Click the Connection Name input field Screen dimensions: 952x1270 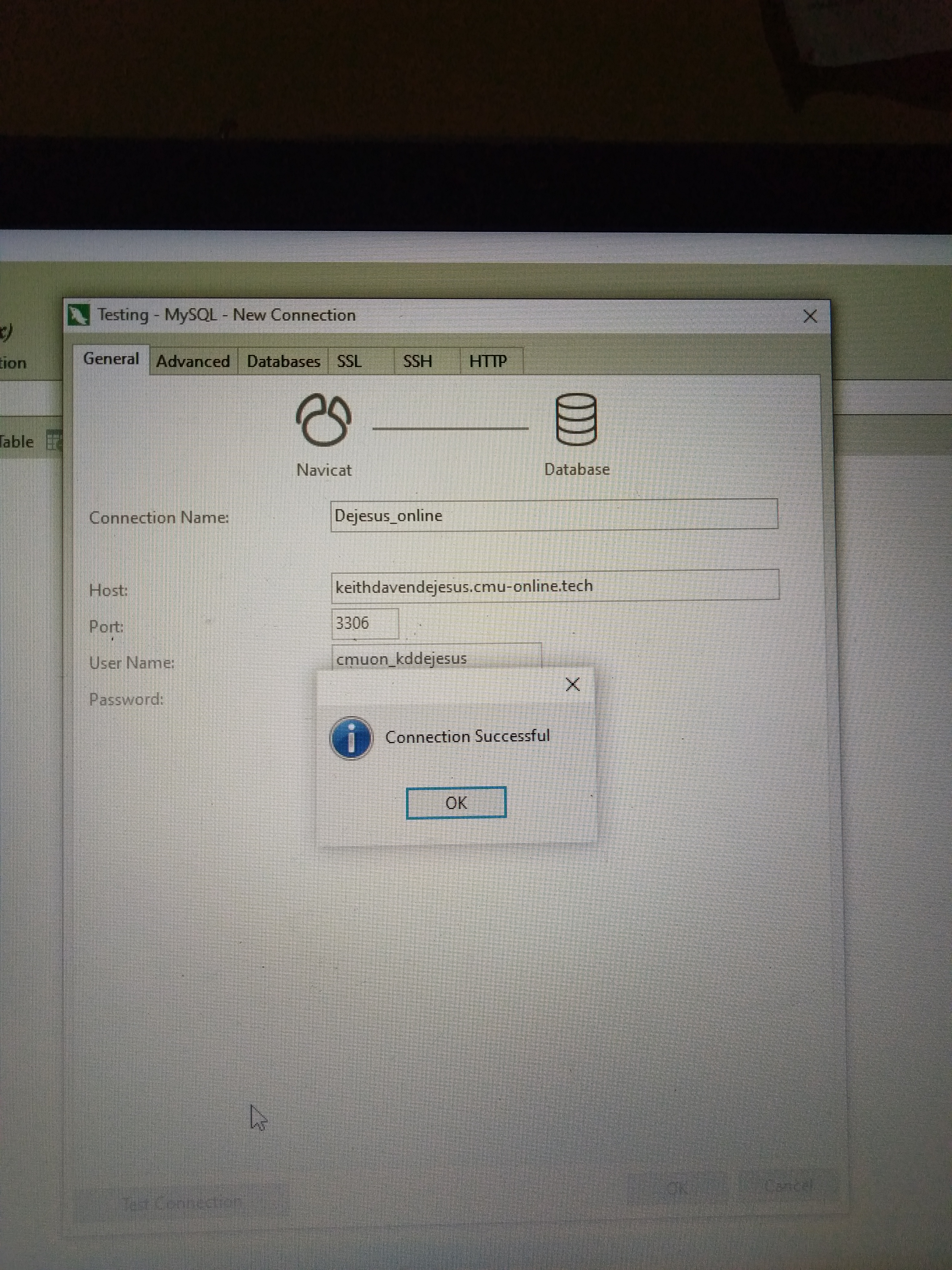[554, 515]
